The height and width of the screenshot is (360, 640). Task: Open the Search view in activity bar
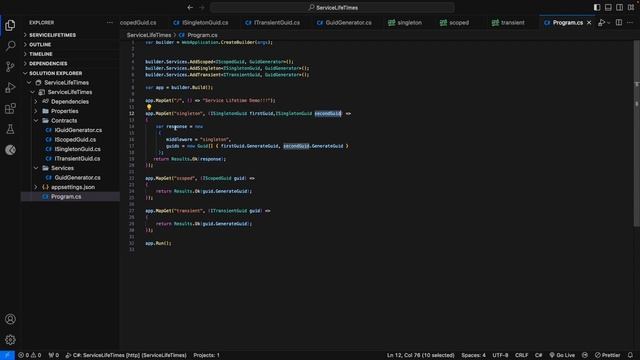10,46
